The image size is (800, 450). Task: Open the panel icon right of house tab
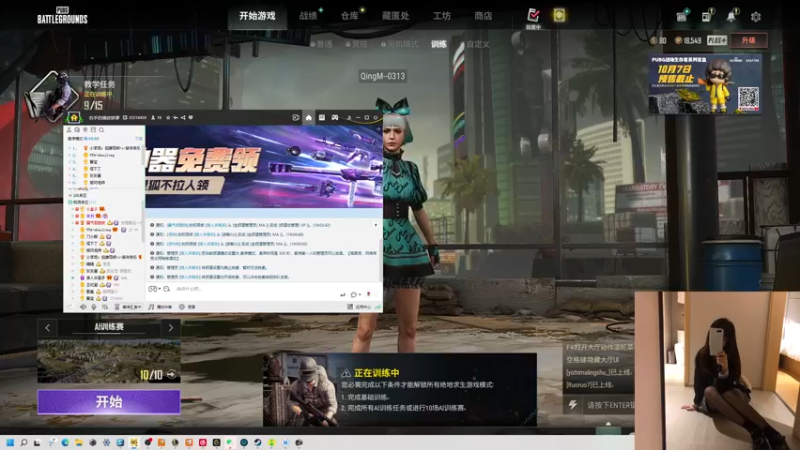(x=322, y=117)
